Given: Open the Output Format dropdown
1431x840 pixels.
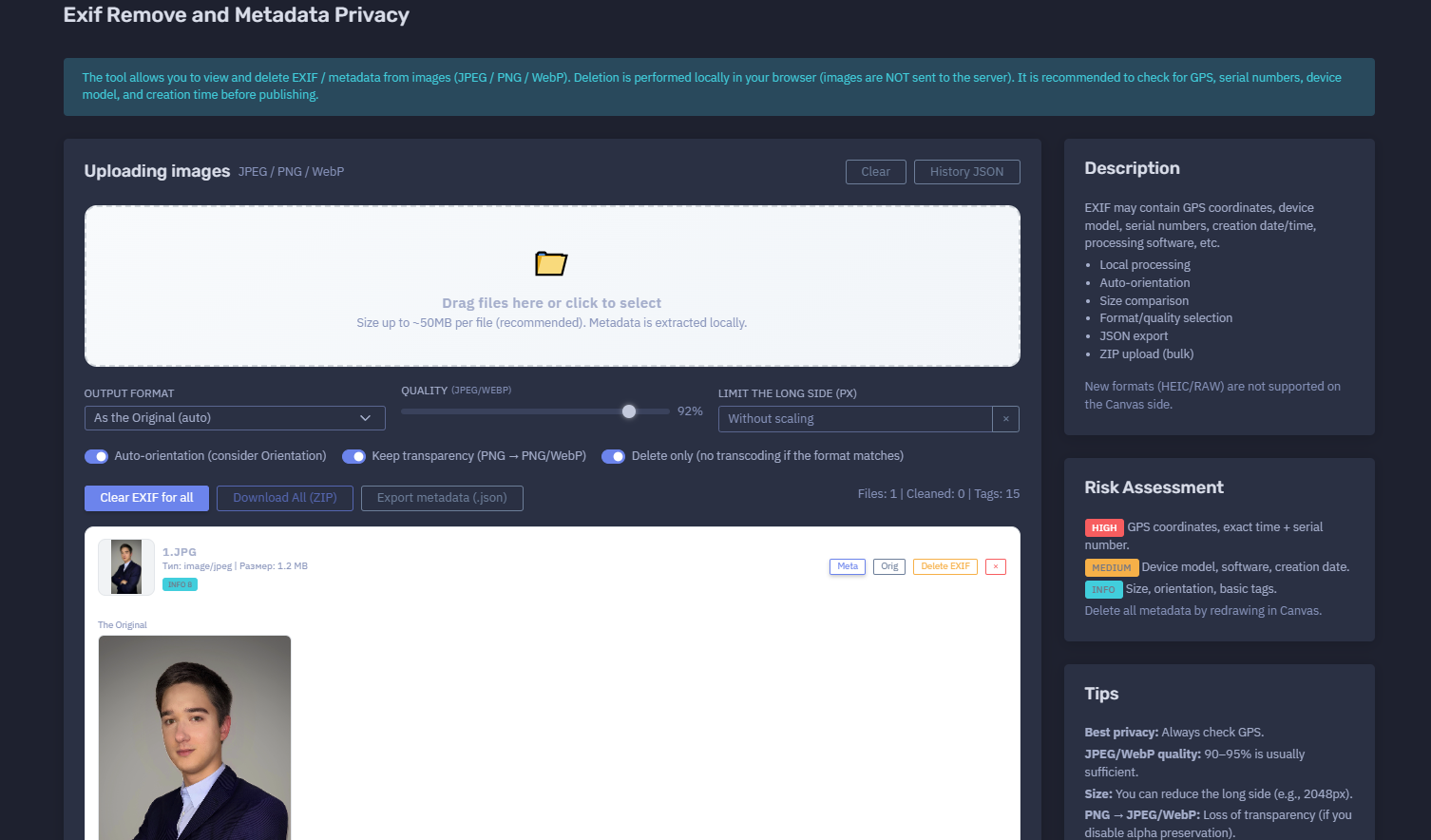Looking at the screenshot, I should click(235, 418).
